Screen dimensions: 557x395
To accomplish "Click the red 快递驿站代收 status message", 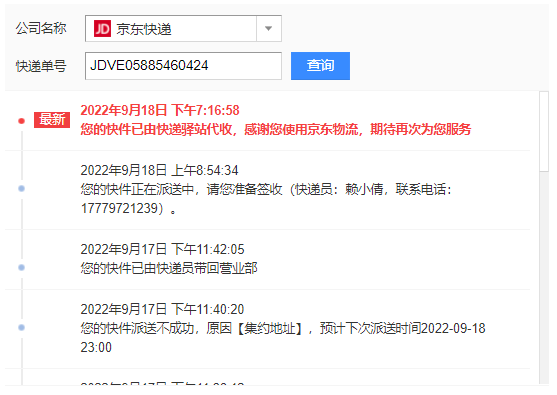I will click(276, 129).
